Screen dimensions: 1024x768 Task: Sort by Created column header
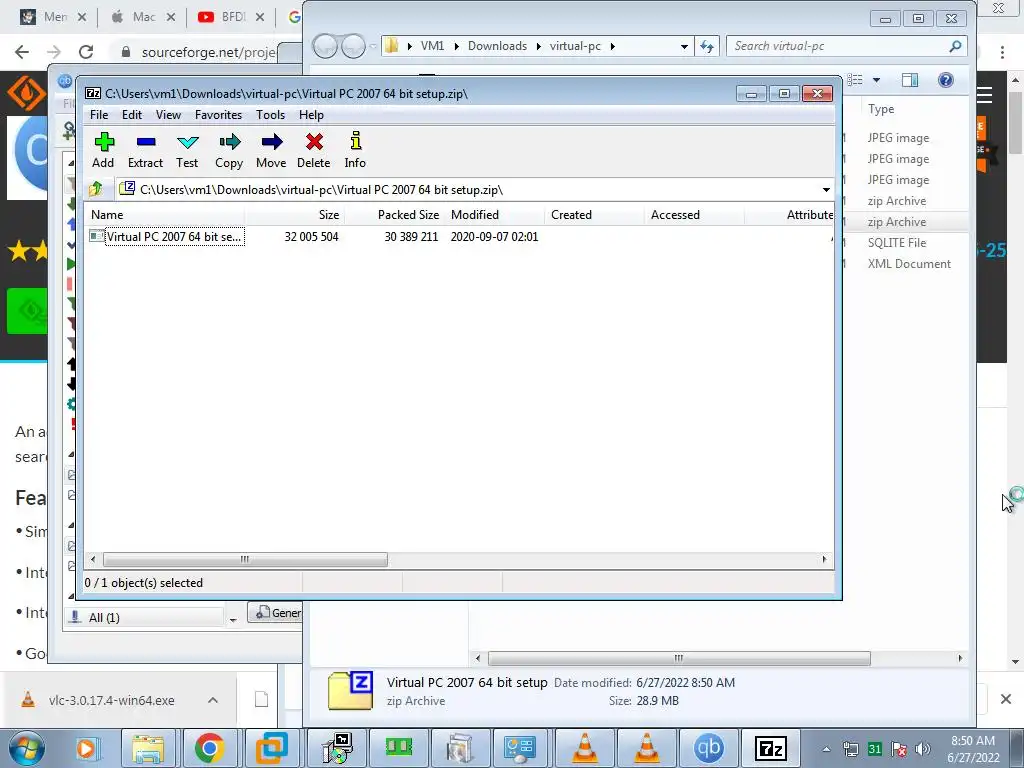[594, 215]
